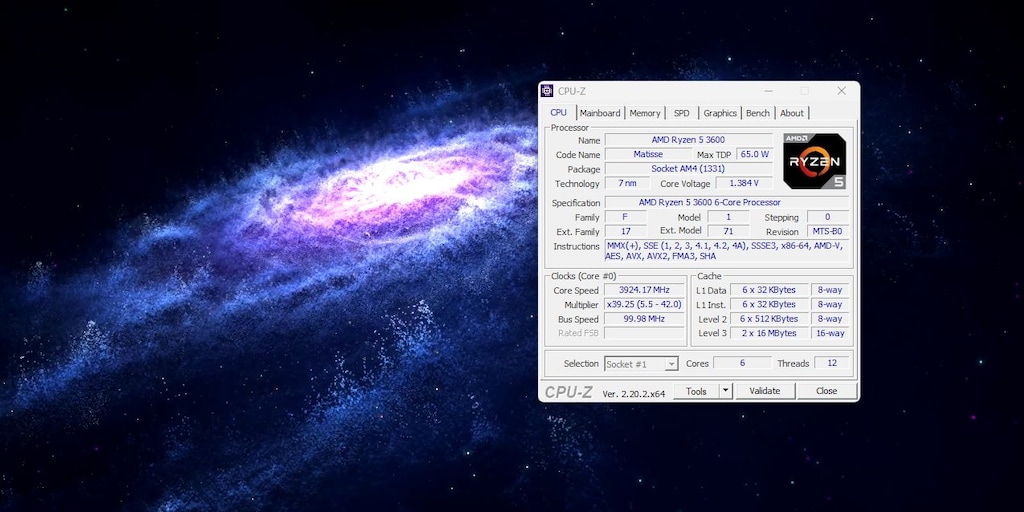The image size is (1024, 512).
Task: Click the Code Name value Matisse
Action: pyautogui.click(x=648, y=154)
